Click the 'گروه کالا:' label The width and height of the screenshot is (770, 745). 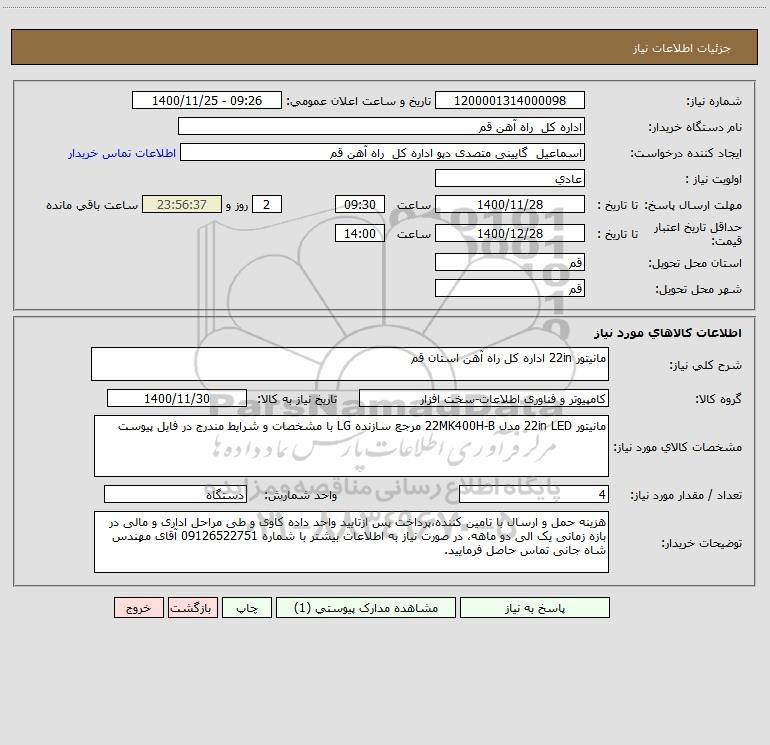click(x=718, y=399)
